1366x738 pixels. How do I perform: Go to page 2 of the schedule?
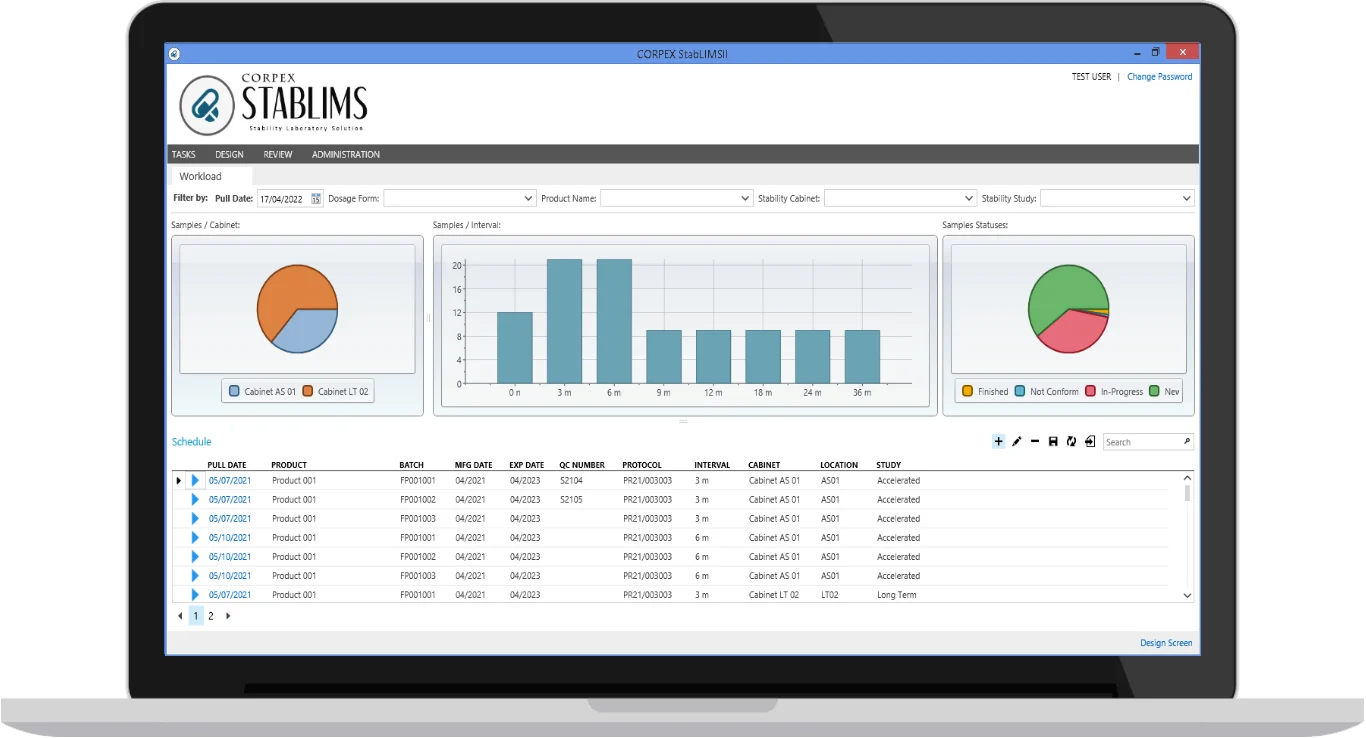click(x=210, y=616)
